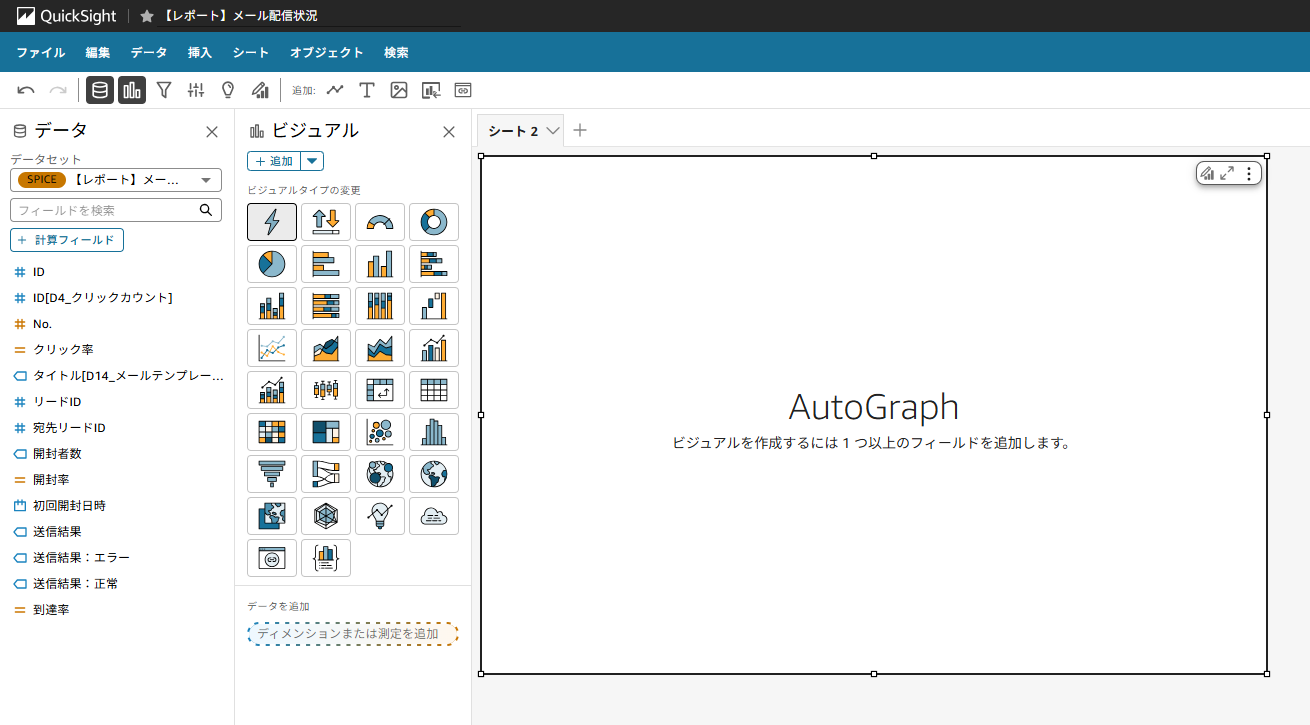
Task: Select the Scatter plot visual type
Action: [380, 432]
